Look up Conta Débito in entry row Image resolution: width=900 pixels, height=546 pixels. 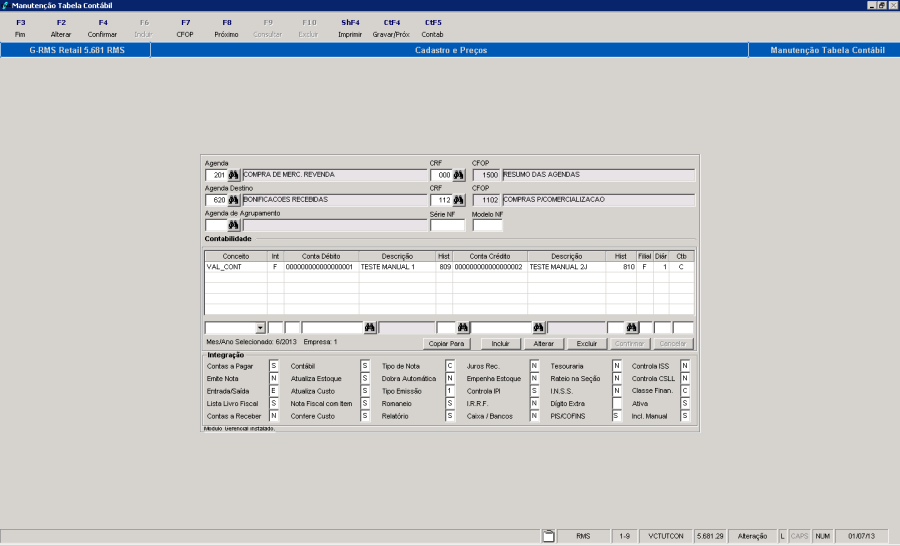coord(370,327)
